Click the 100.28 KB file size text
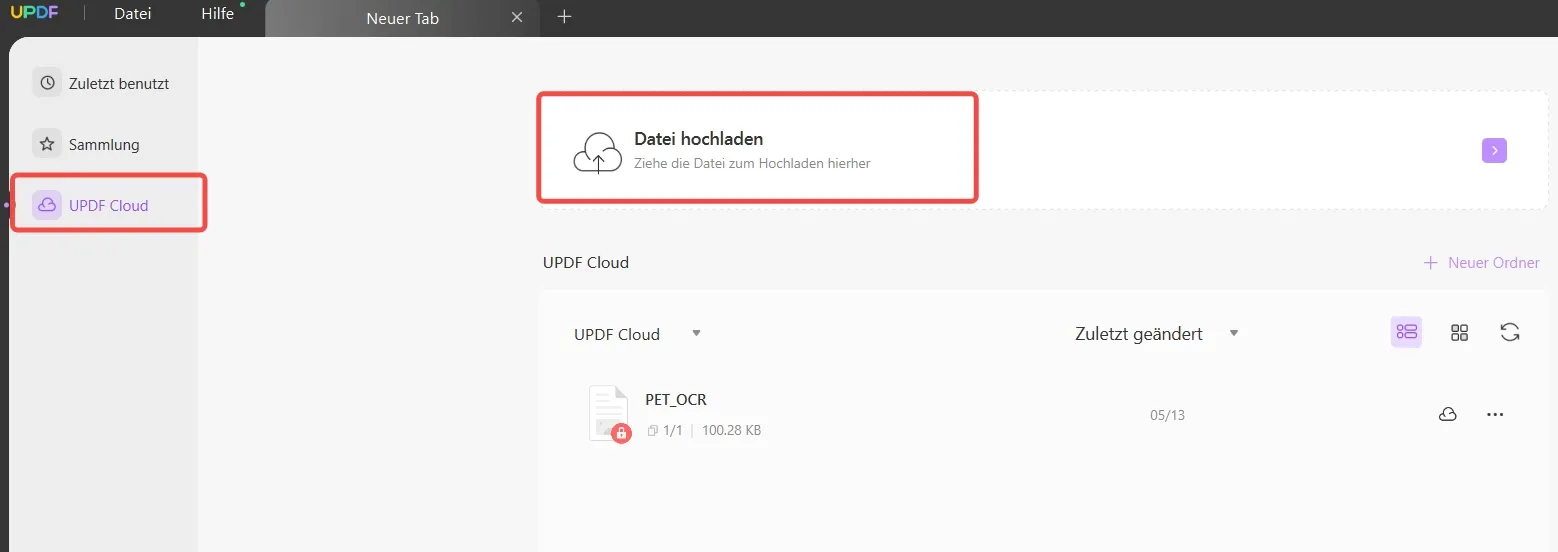The width and height of the screenshot is (1558, 552). pyautogui.click(x=731, y=431)
